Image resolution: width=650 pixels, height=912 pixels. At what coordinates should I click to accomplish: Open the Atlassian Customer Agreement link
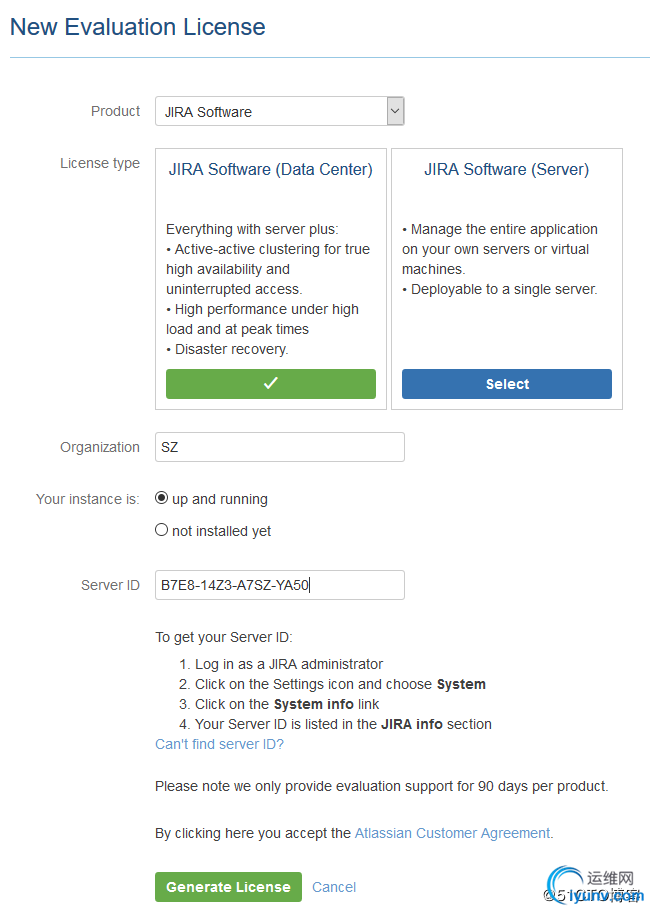(x=452, y=833)
